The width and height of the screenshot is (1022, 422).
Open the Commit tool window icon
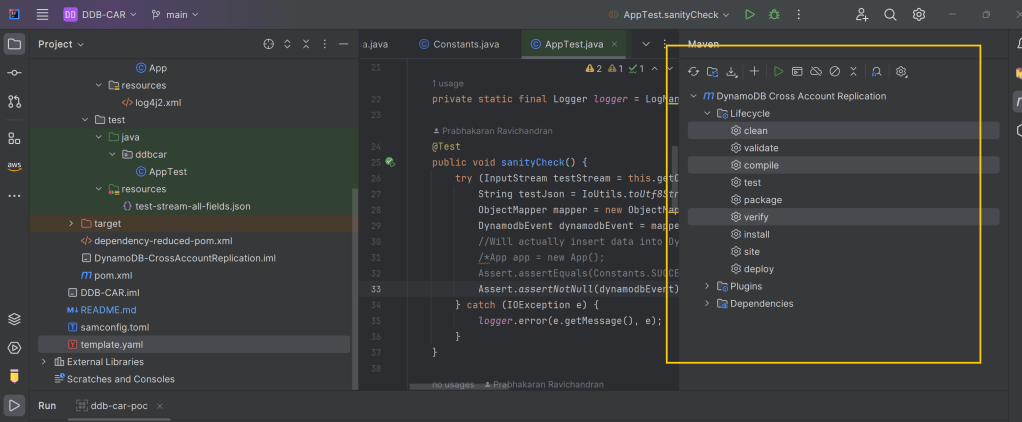(x=14, y=74)
